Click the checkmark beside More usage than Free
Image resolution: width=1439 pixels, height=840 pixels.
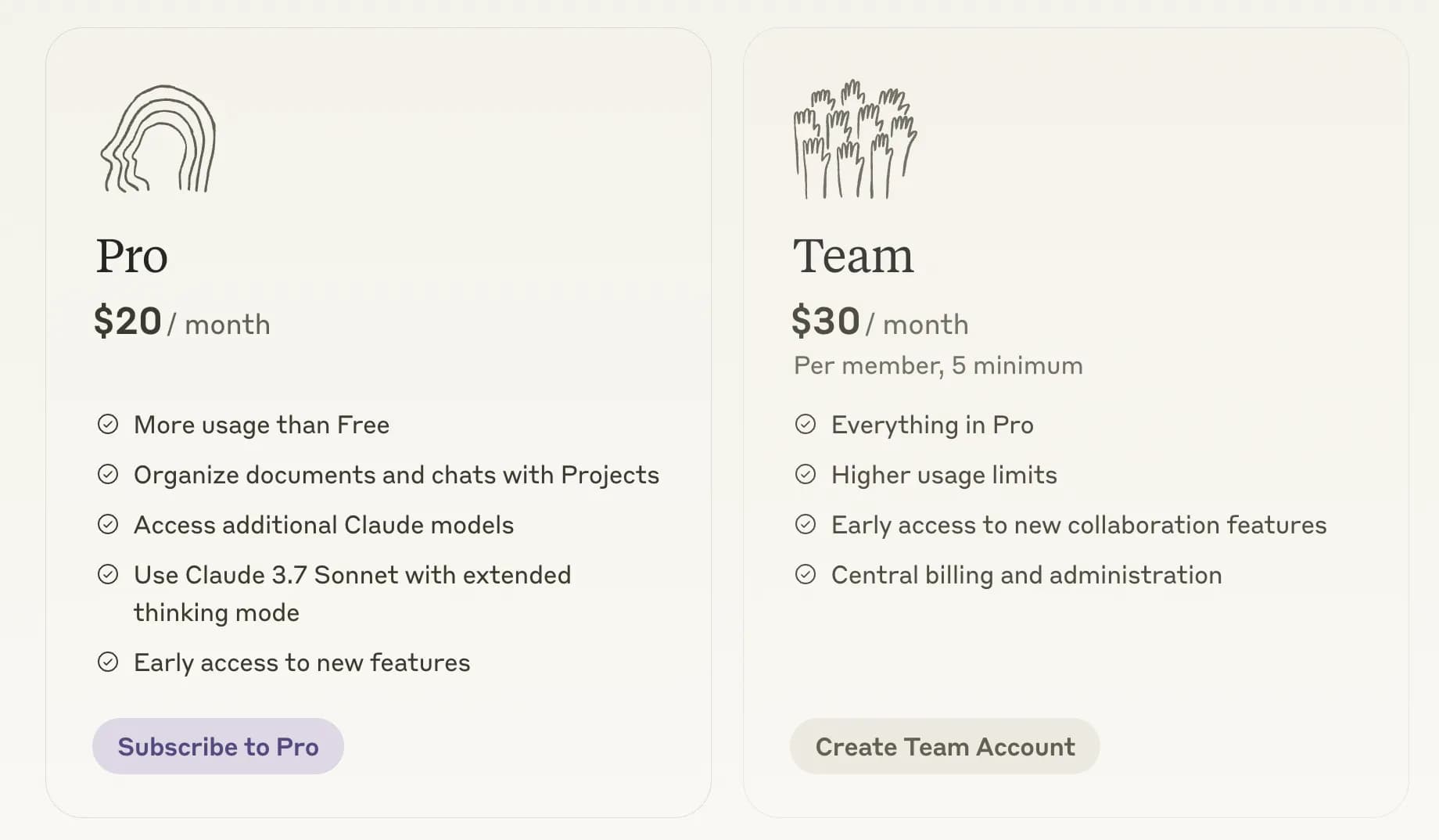click(x=108, y=424)
